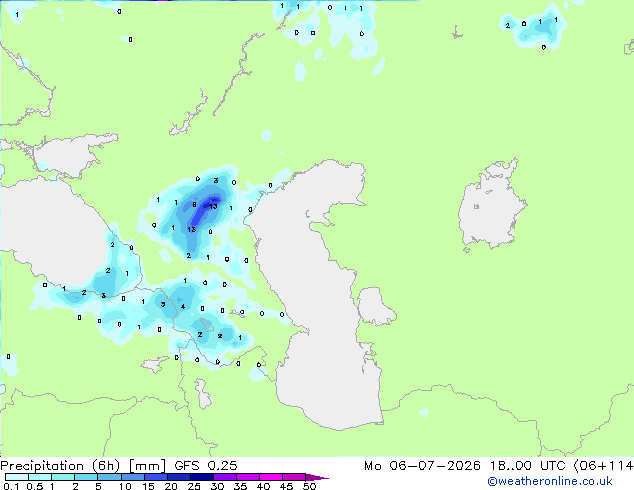Click the 'Precipitation (6h) [mm]' title text
634x490 pixels.
tap(83, 466)
